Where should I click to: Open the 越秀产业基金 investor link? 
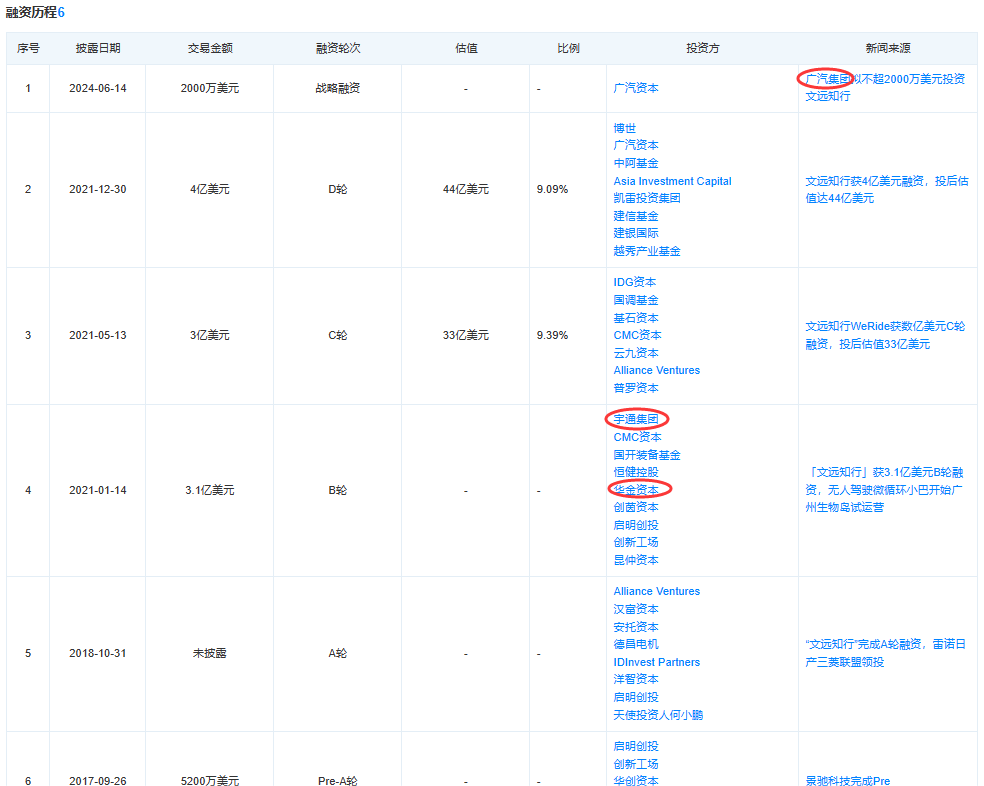[x=647, y=251]
